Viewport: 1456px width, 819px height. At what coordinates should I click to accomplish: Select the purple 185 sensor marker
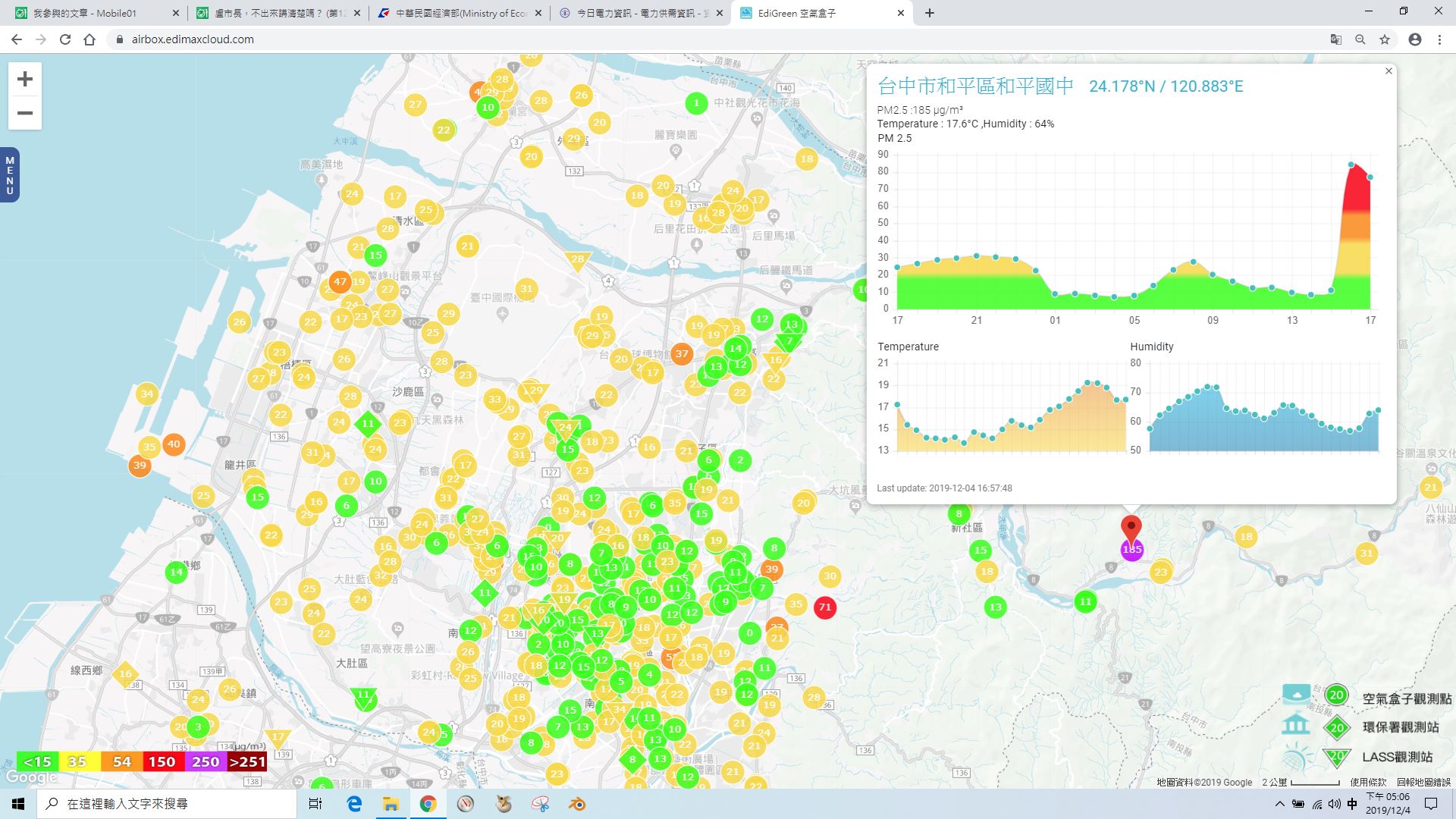[x=1131, y=550]
